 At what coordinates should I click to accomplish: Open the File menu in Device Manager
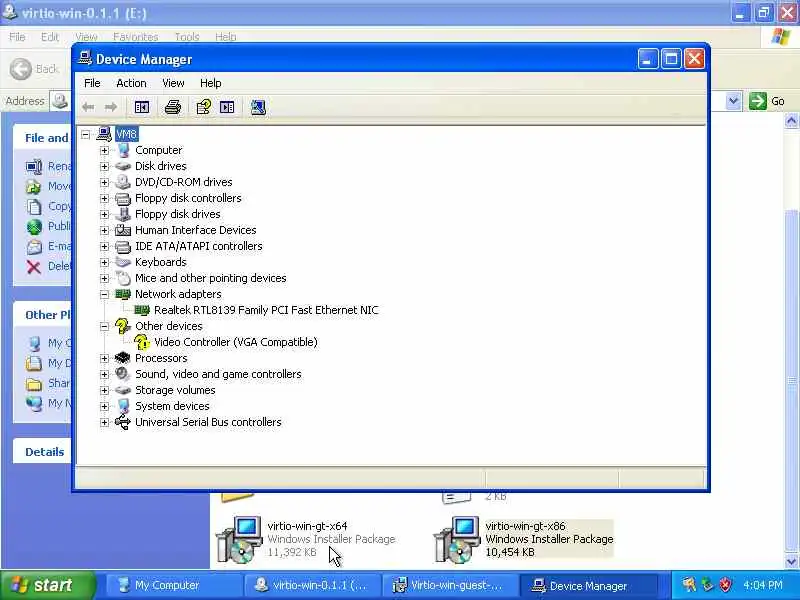(92, 83)
